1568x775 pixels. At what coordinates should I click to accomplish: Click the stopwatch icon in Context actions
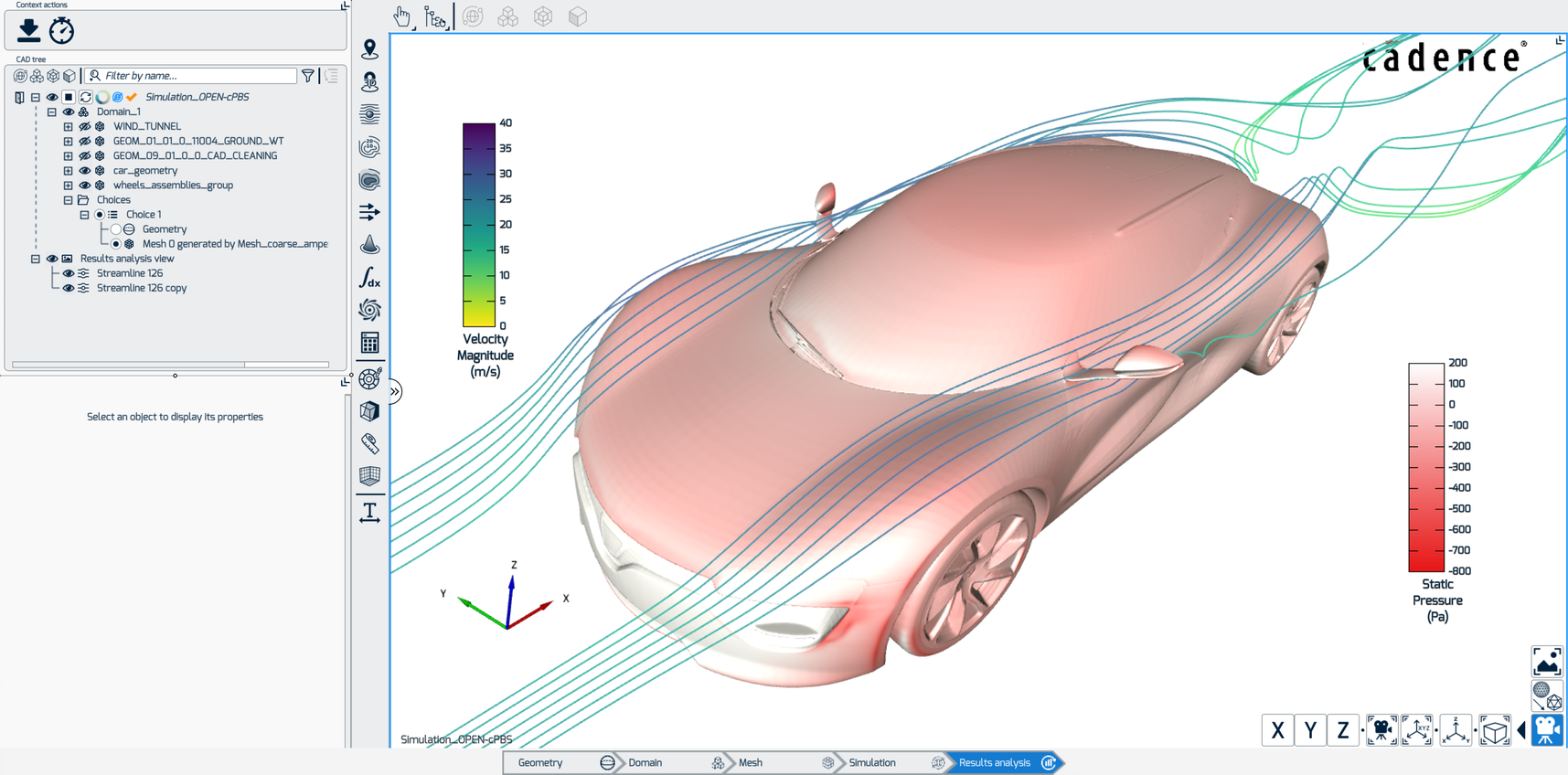[61, 31]
